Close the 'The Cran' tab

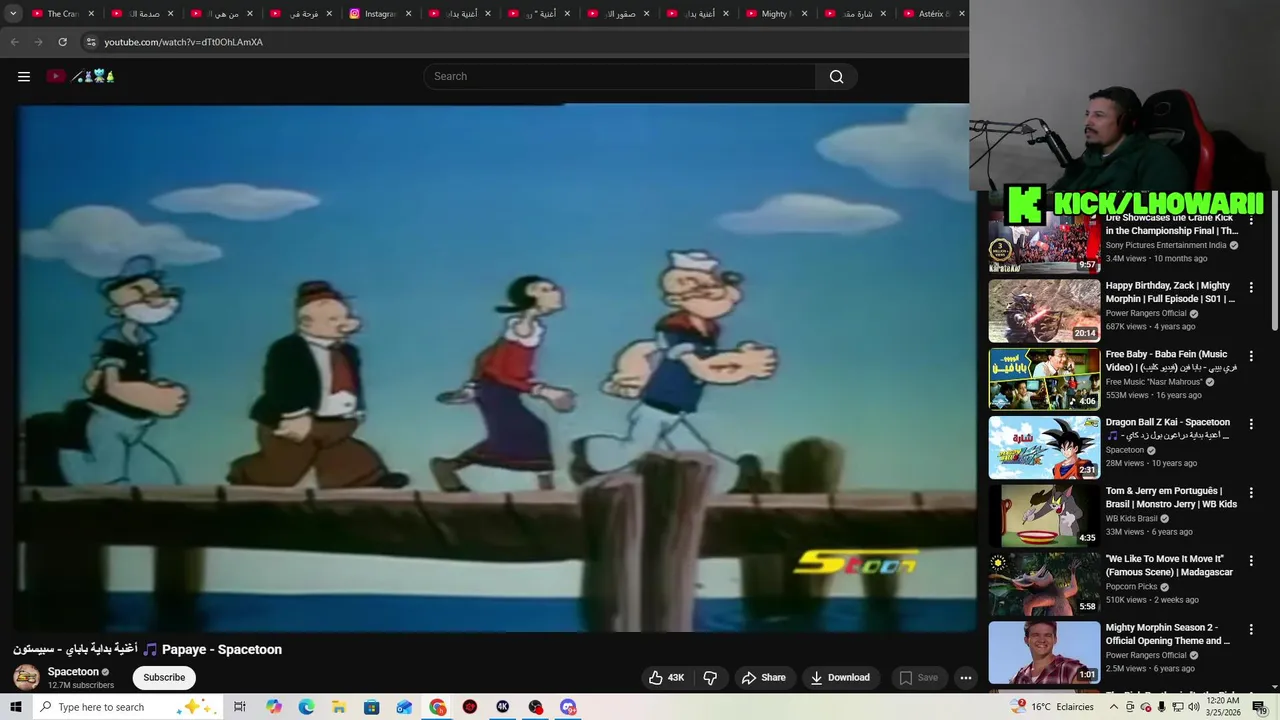pos(91,14)
